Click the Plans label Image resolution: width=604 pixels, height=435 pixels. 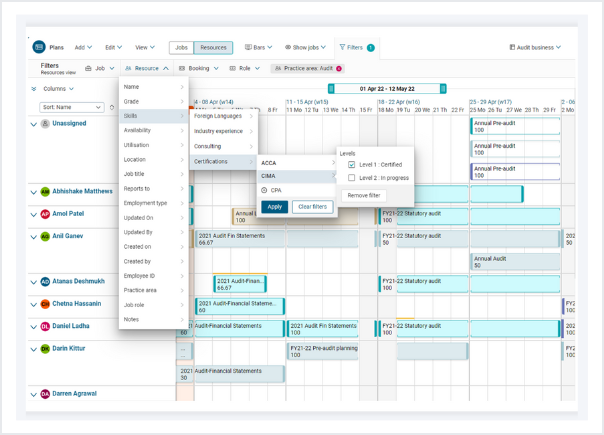pos(56,47)
